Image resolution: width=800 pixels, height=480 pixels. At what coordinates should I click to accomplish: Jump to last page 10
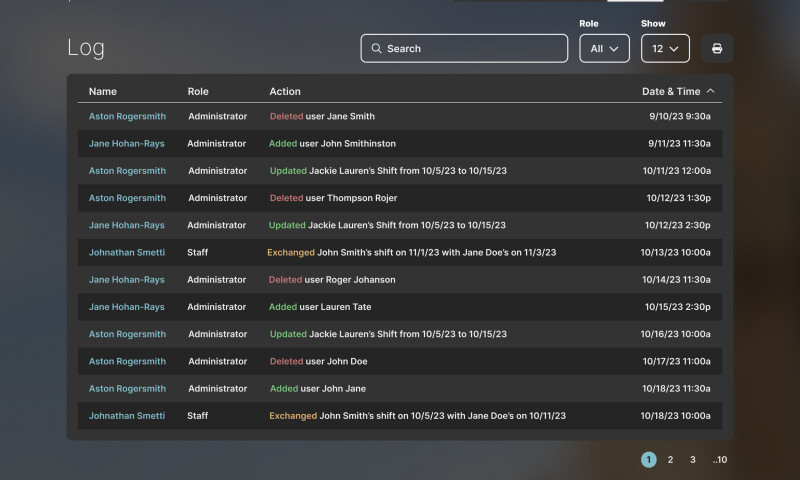(720, 460)
